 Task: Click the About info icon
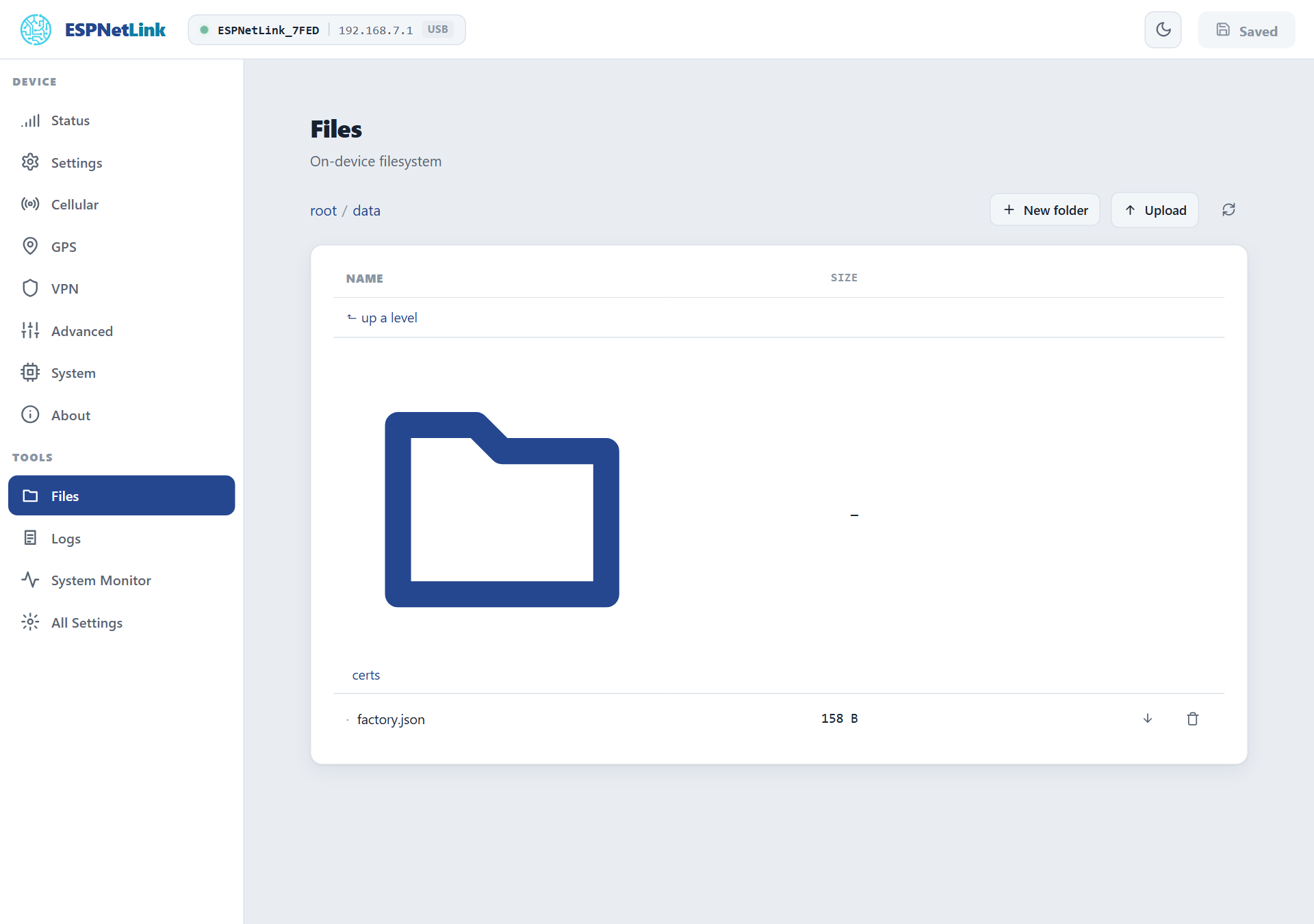point(30,415)
